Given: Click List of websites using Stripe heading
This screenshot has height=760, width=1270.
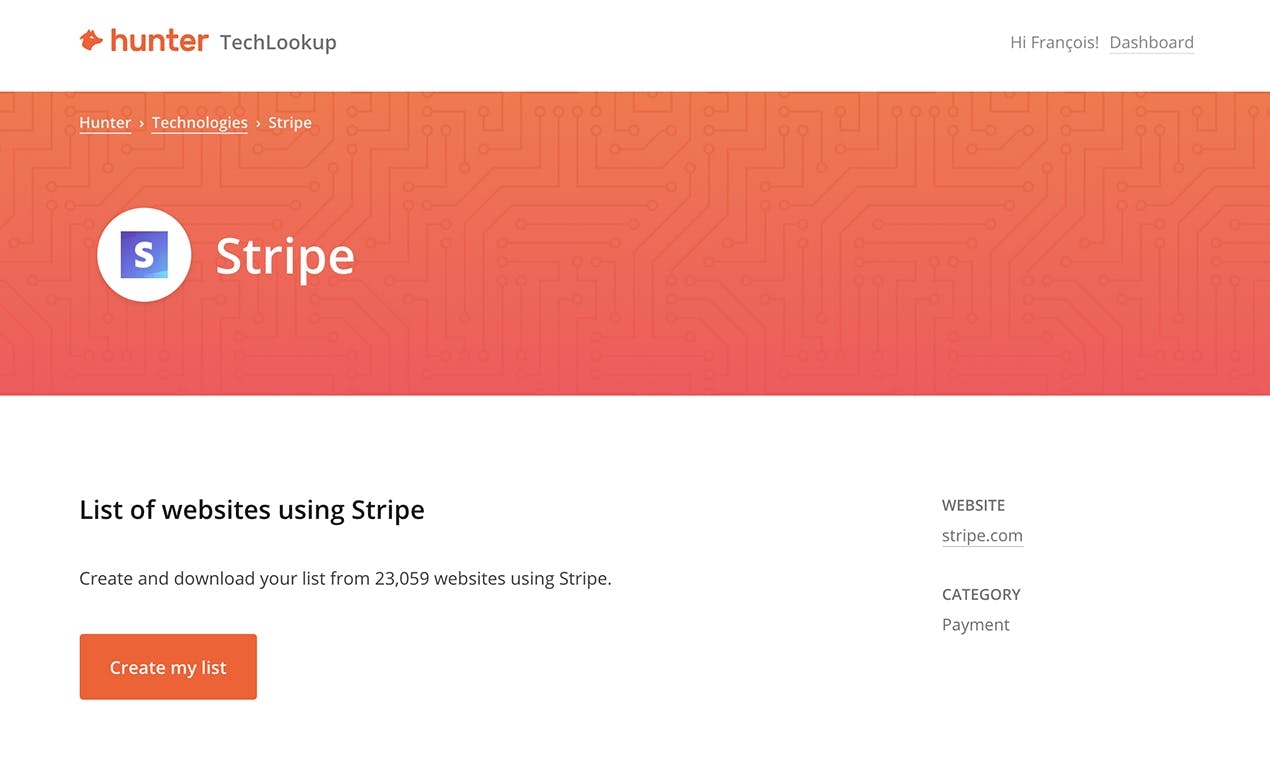Looking at the screenshot, I should click(x=252, y=509).
